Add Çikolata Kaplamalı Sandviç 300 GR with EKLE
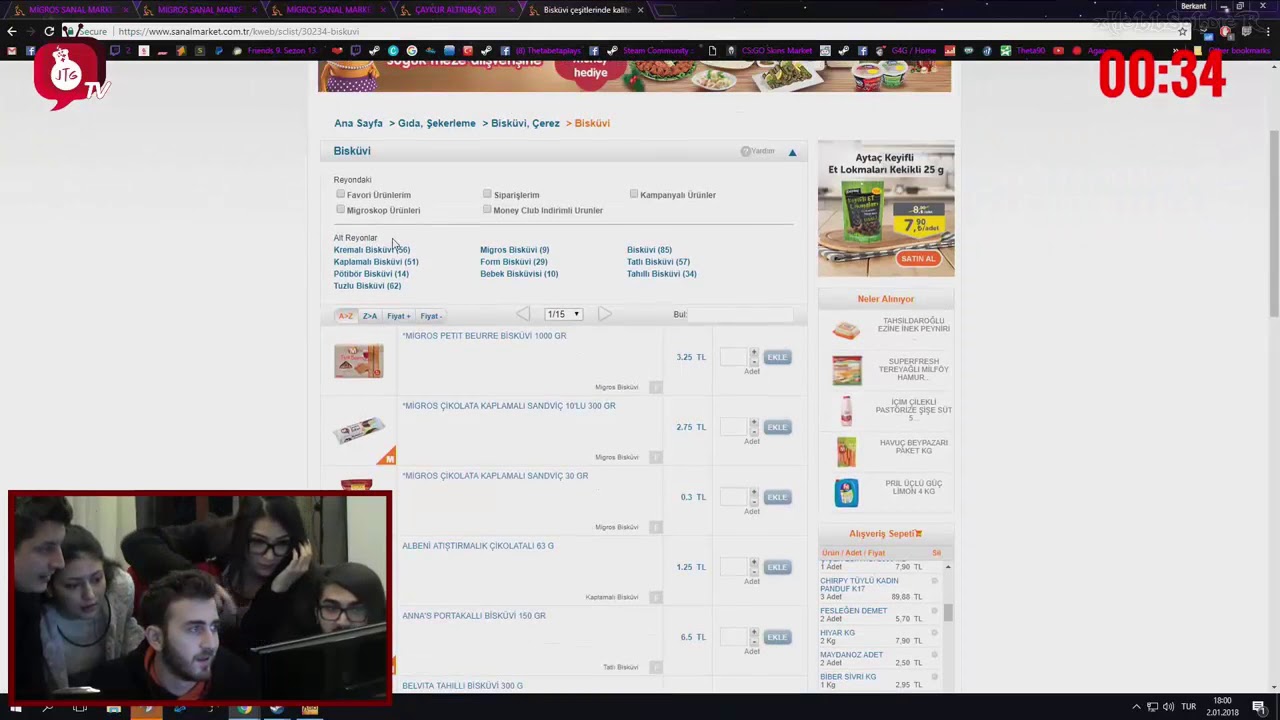 [x=777, y=427]
